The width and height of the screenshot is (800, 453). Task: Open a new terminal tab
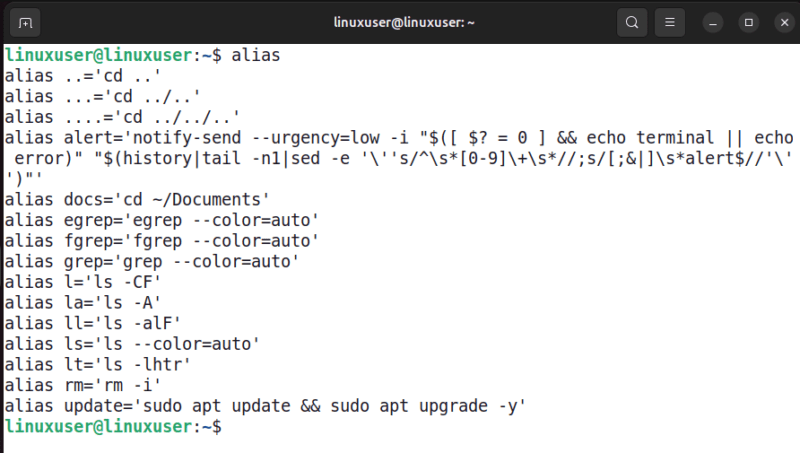coord(26,21)
